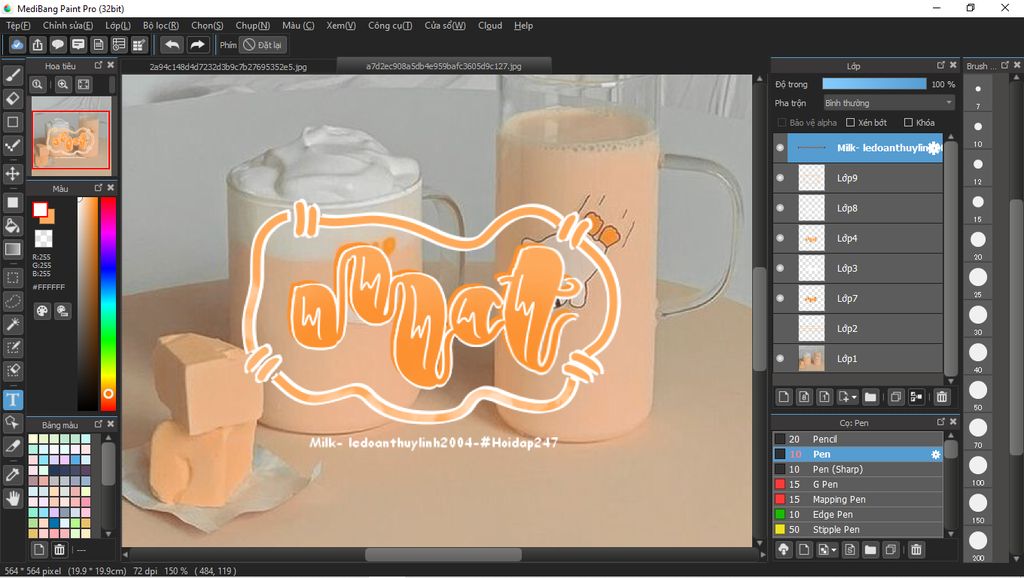The image size is (1024, 578).
Task: Delete swatch in palette panel trash icon
Action: coord(59,550)
